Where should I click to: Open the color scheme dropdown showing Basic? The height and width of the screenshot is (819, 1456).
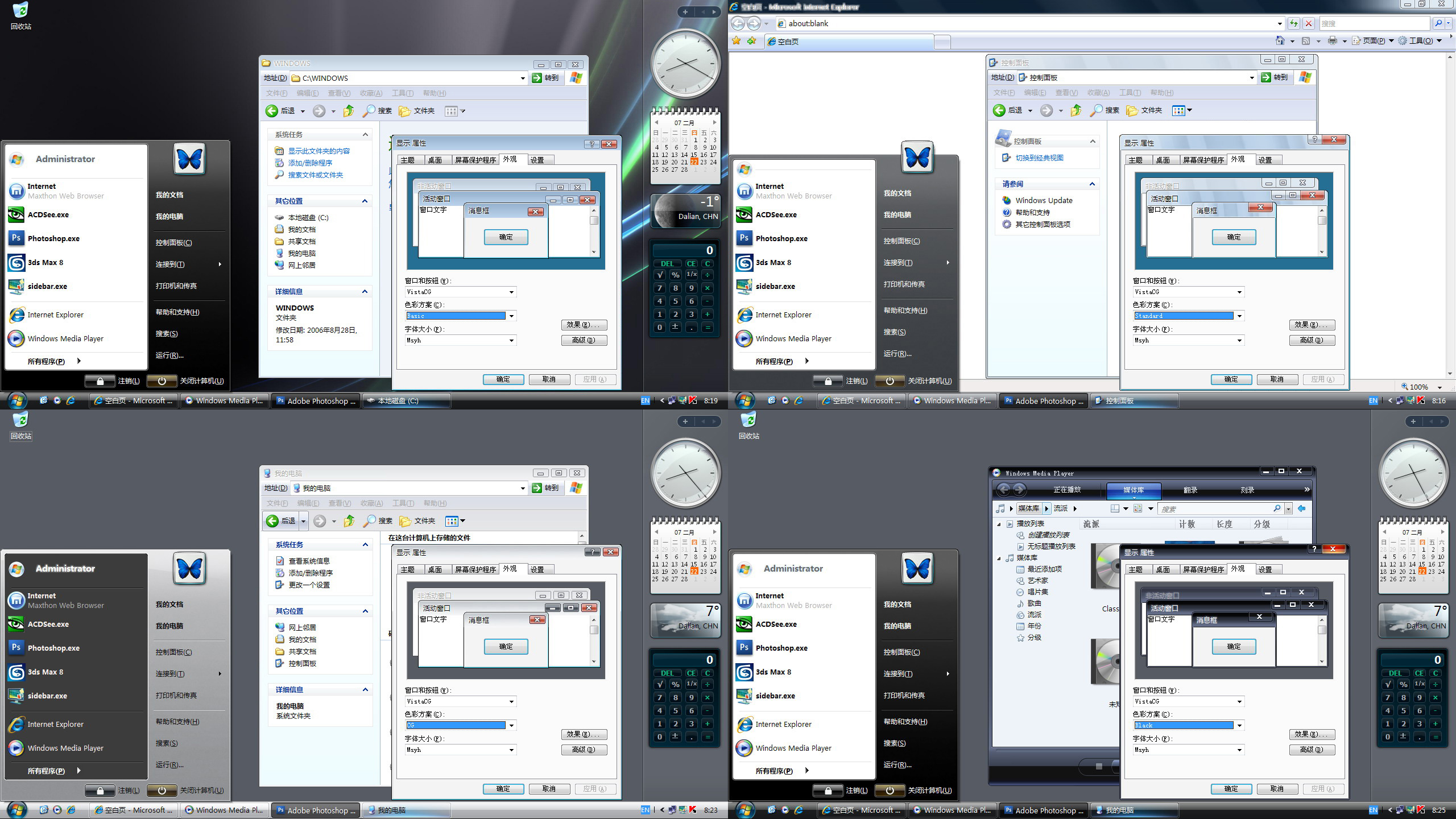click(x=511, y=316)
